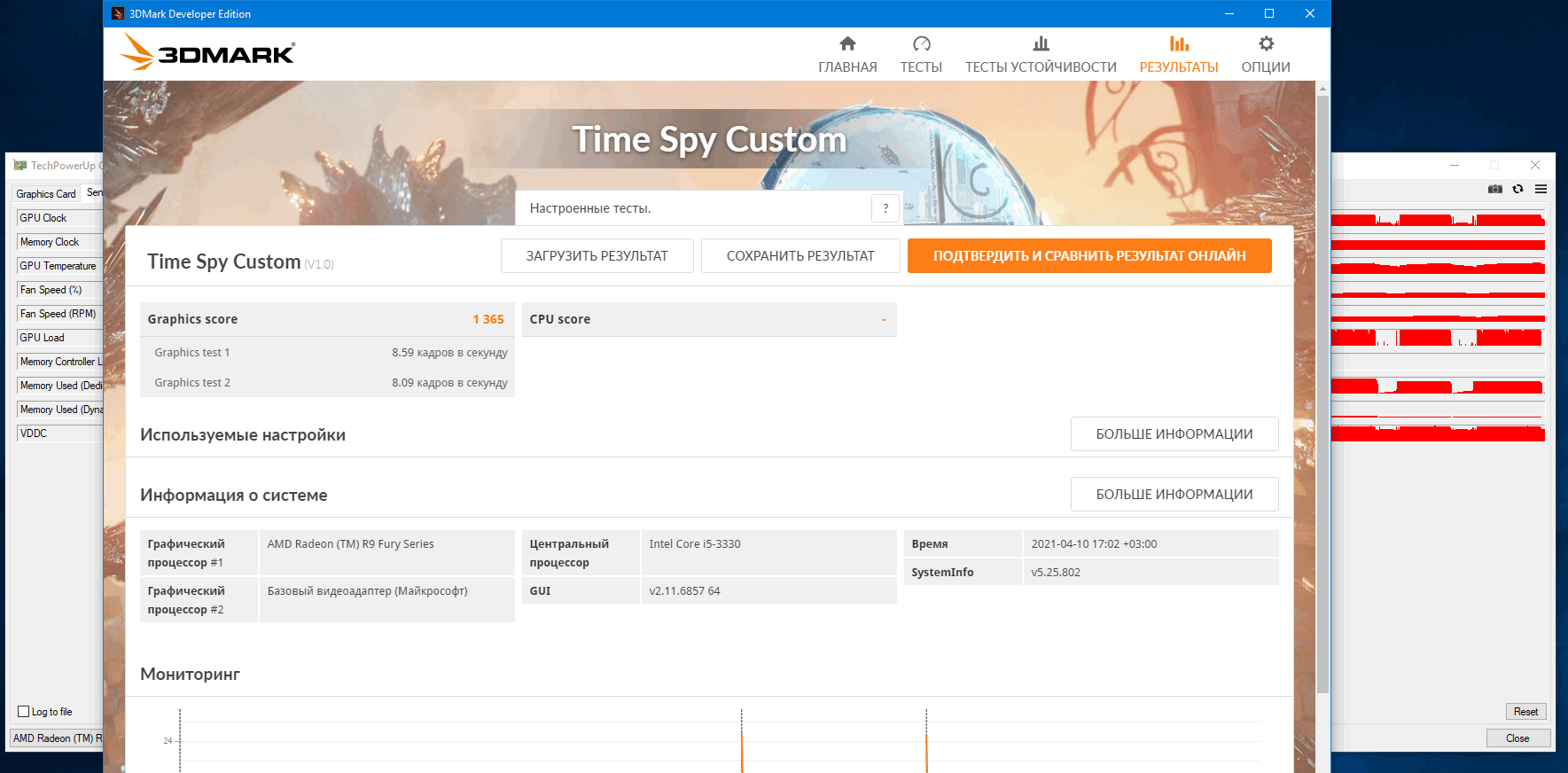Click the scrollbar up arrow in 3DMark
This screenshot has width=1568, height=773.
(x=1322, y=89)
